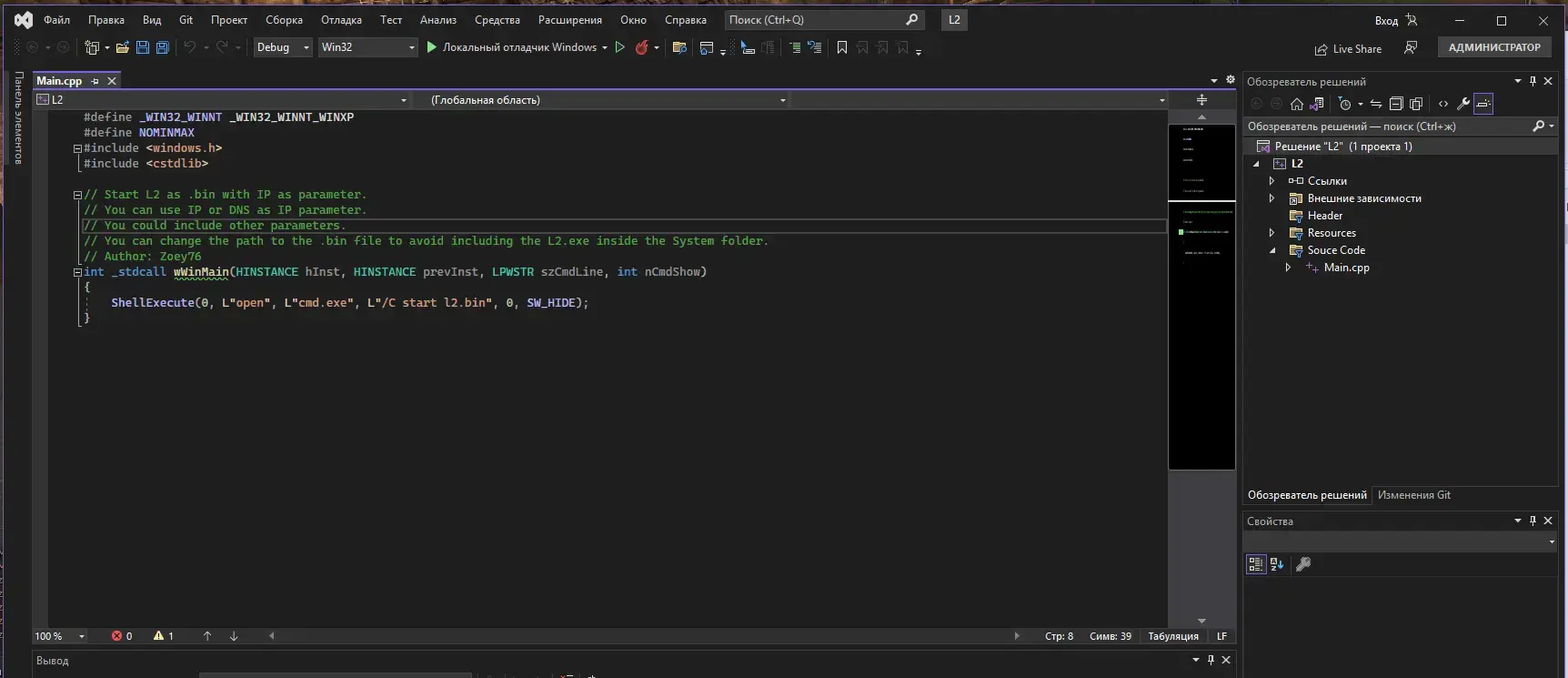Expand the Внешние зависимости node

[1272, 198]
